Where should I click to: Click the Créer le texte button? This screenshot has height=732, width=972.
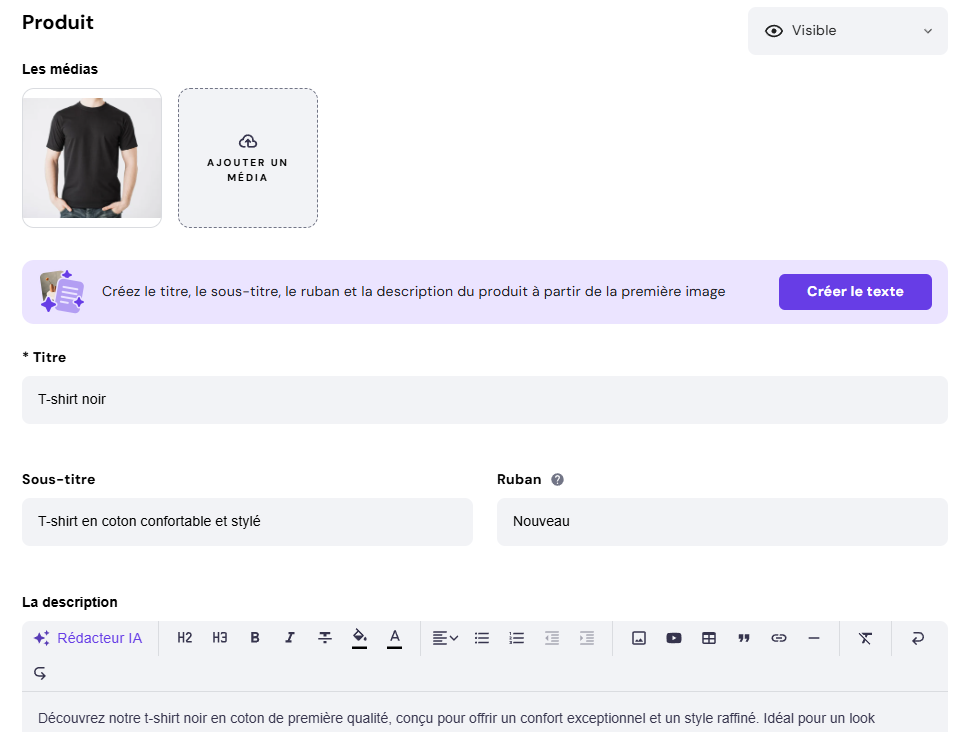coord(855,291)
